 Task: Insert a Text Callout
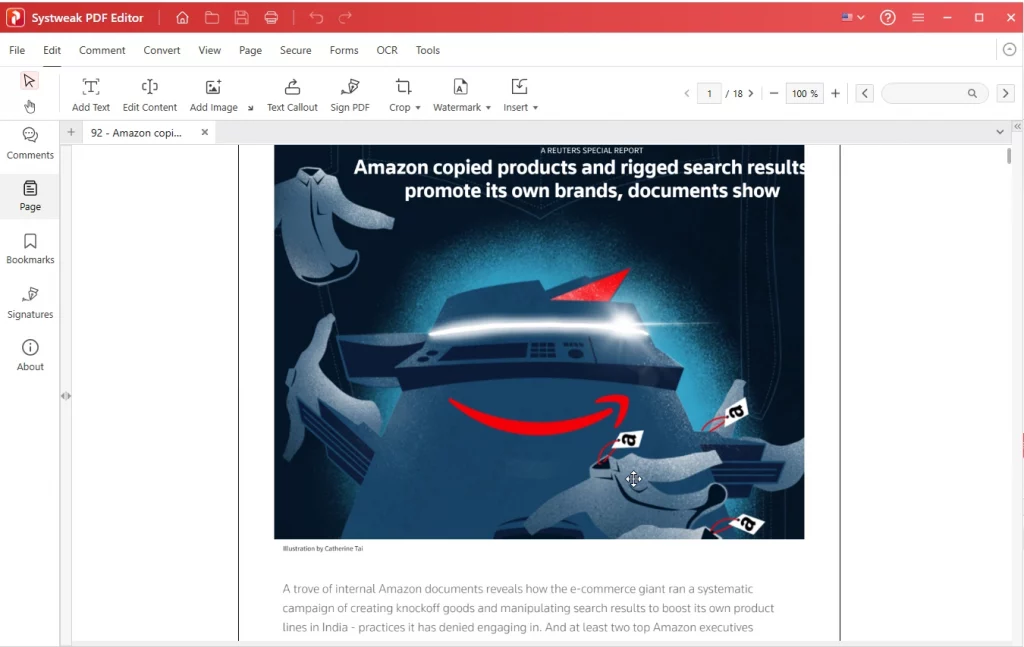tap(292, 95)
